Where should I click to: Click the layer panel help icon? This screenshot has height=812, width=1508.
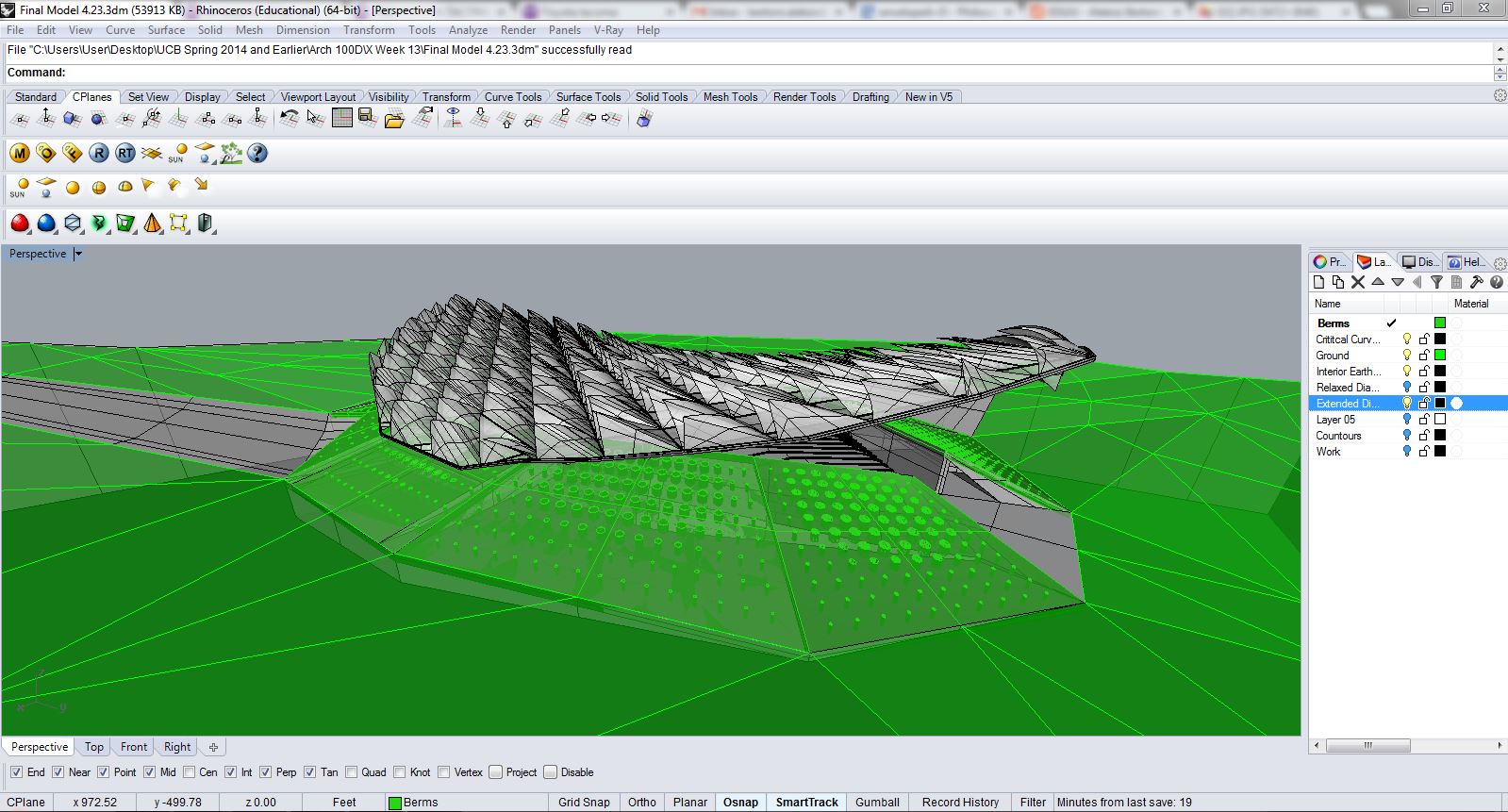(x=1496, y=282)
